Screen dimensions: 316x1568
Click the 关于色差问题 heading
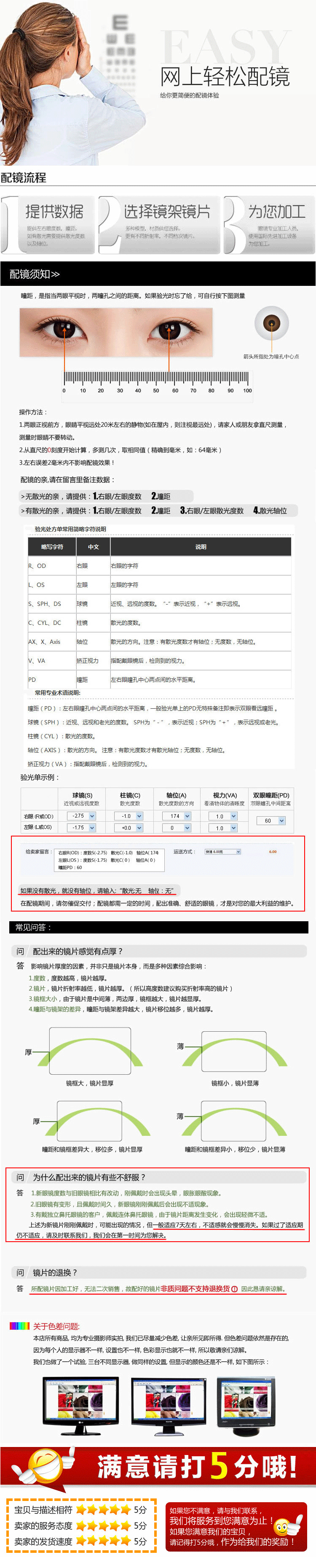[56, 1326]
